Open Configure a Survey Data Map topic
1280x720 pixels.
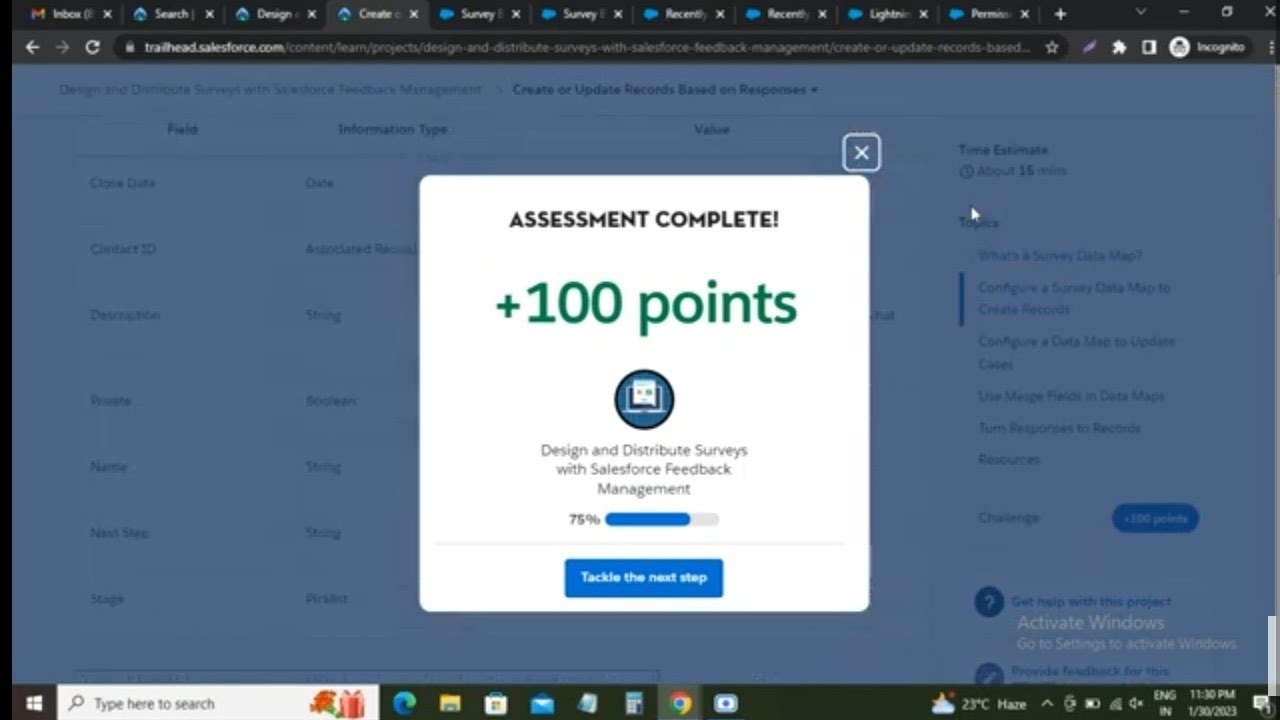coord(1074,298)
